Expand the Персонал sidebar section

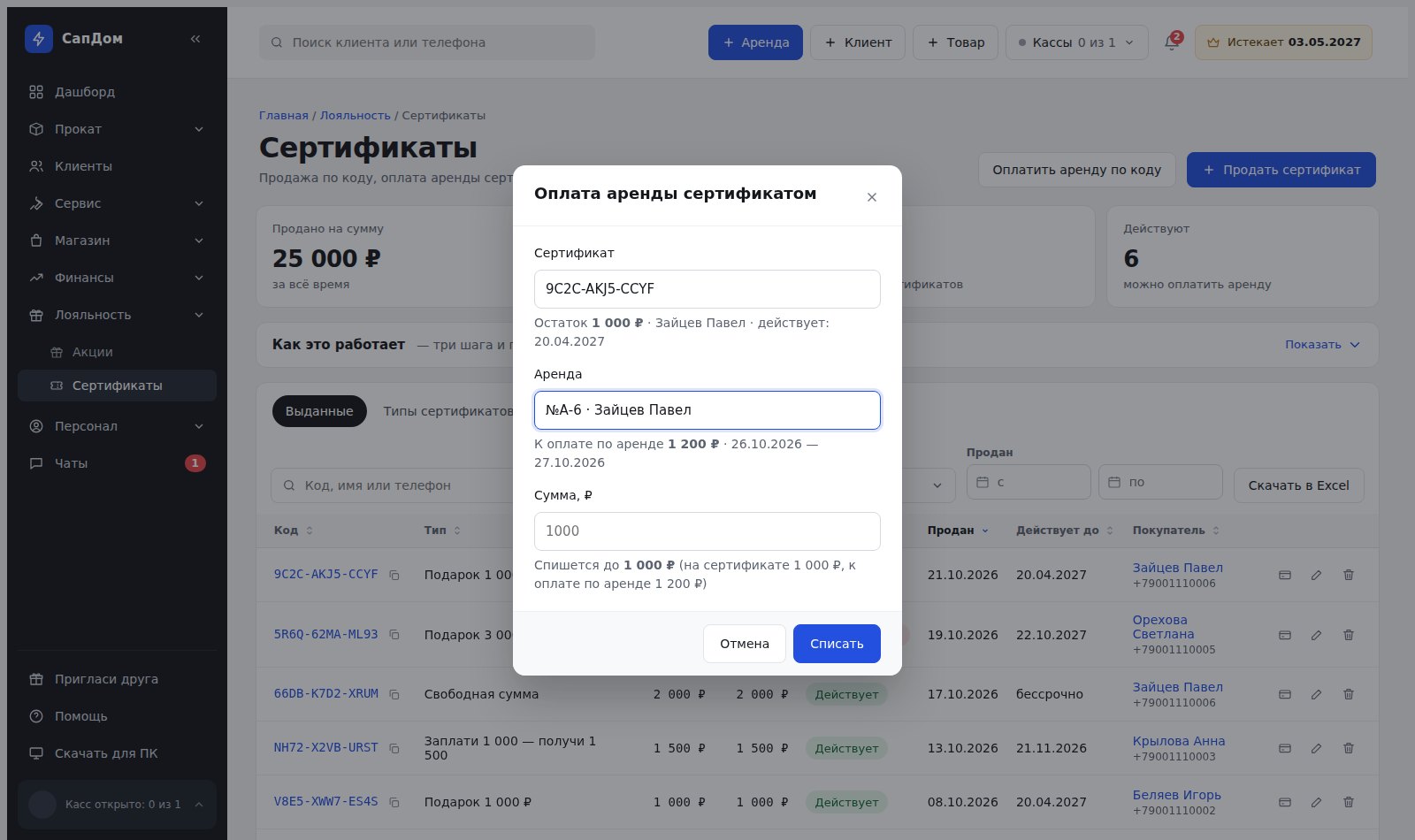[x=117, y=426]
